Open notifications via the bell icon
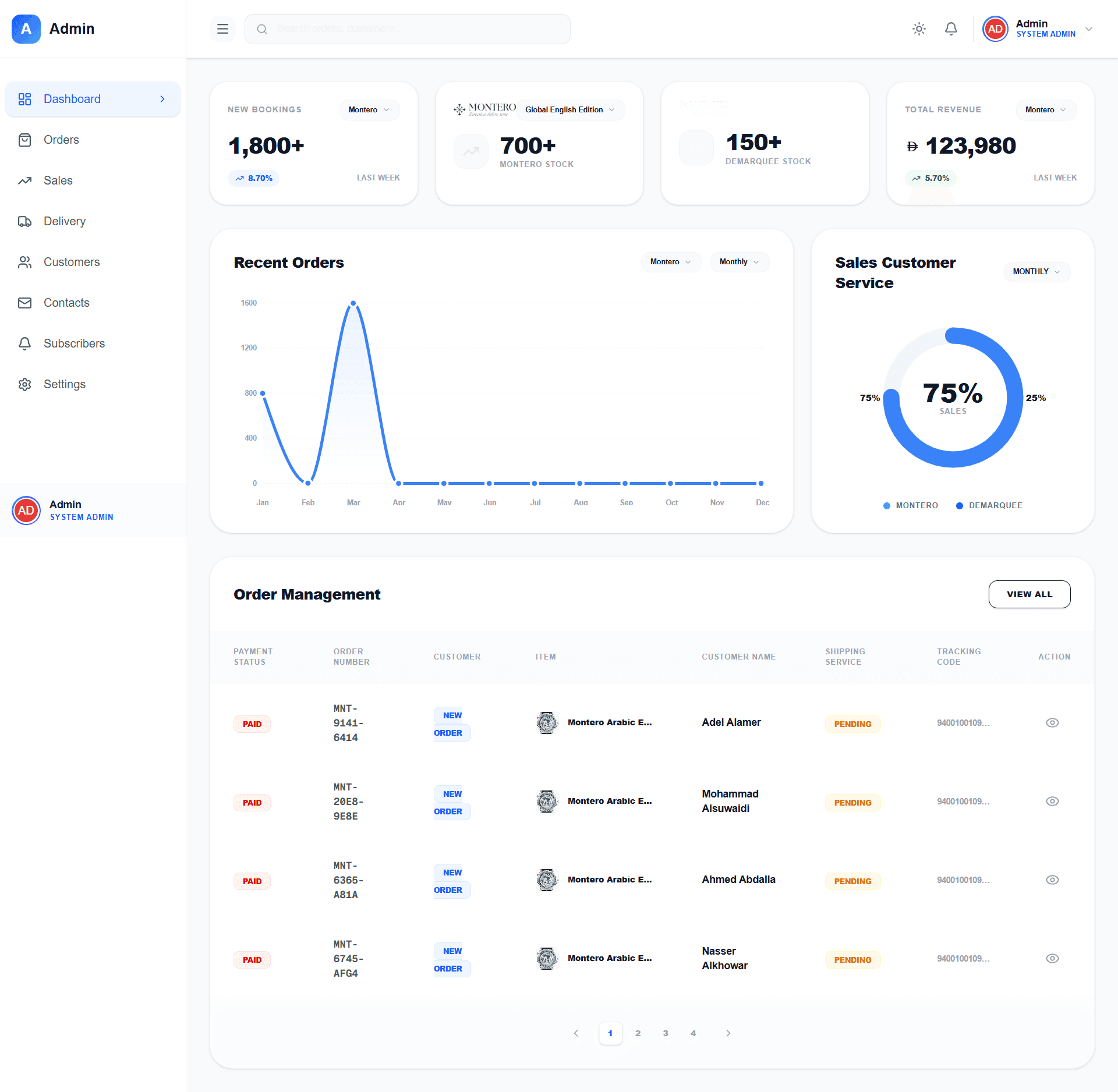This screenshot has height=1092, width=1118. [x=951, y=29]
